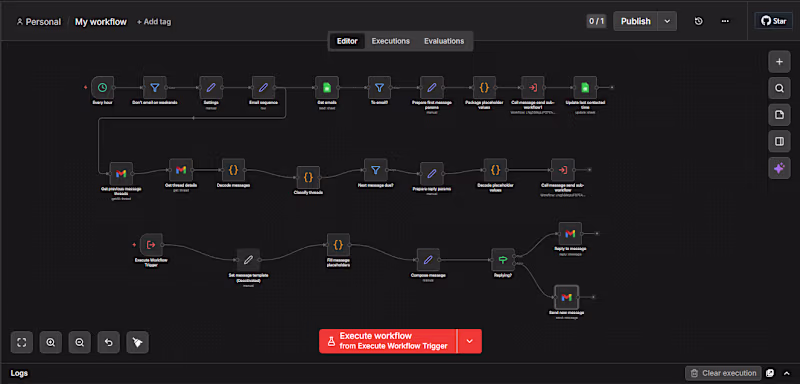Select the Send new message Gmail node
Viewport: 800px width, 384px height.
click(x=566, y=297)
